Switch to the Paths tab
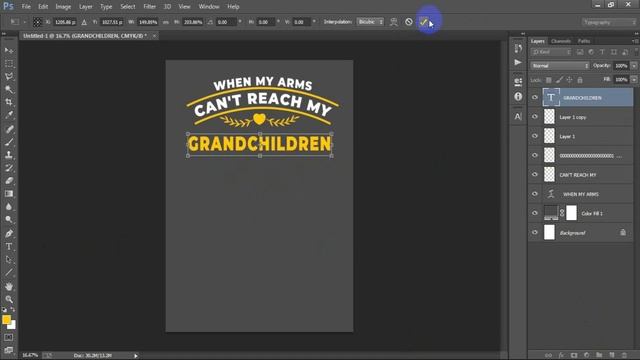Viewport: 640px width, 360px height. coord(584,41)
